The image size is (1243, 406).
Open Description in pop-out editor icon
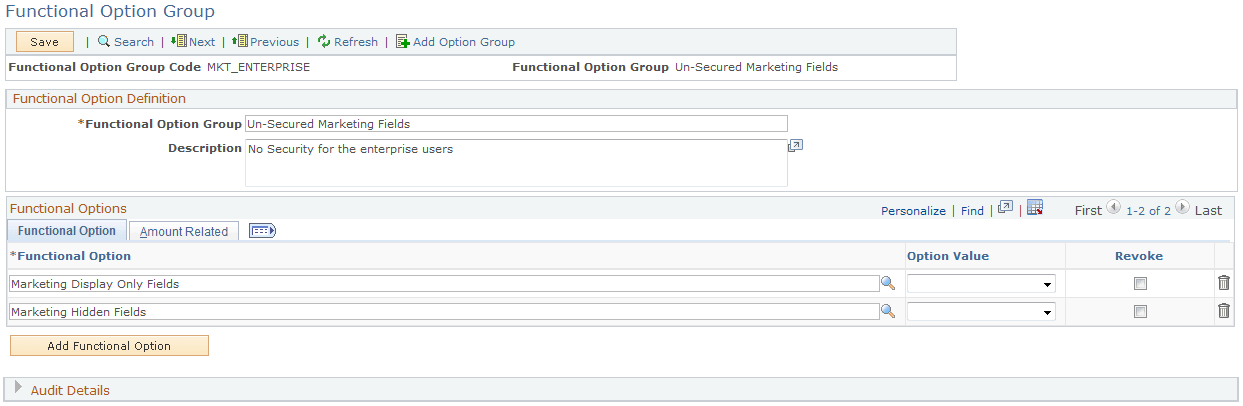796,146
